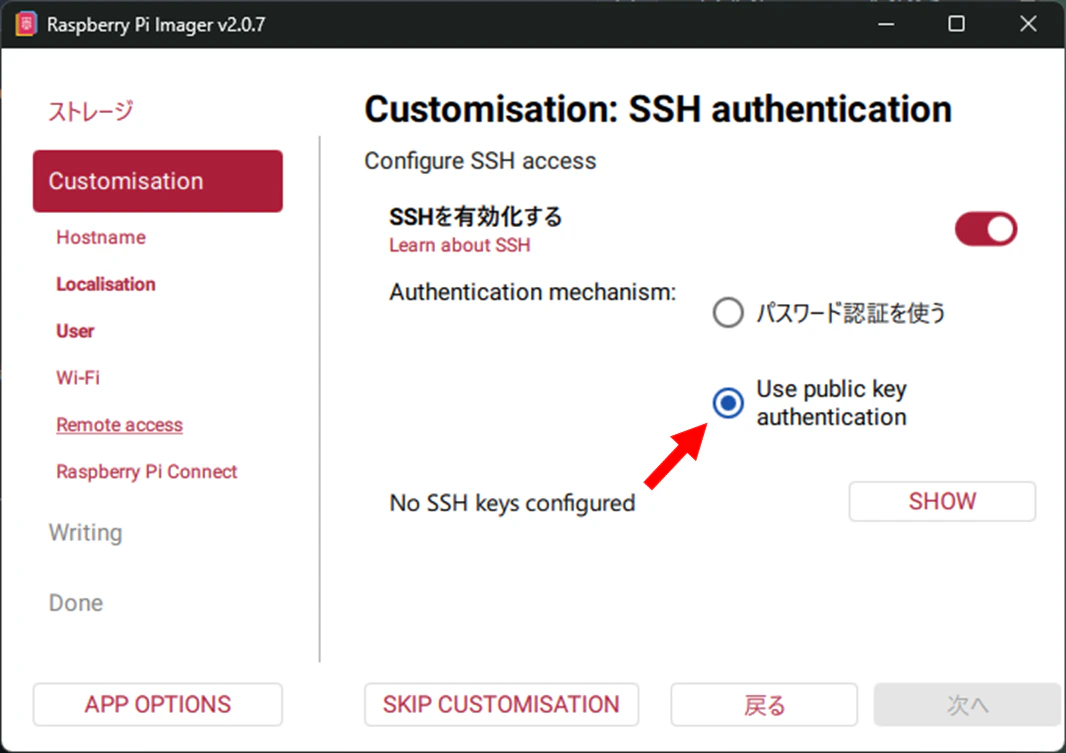Click the 'Authentication mechanism:' label

coord(532,292)
